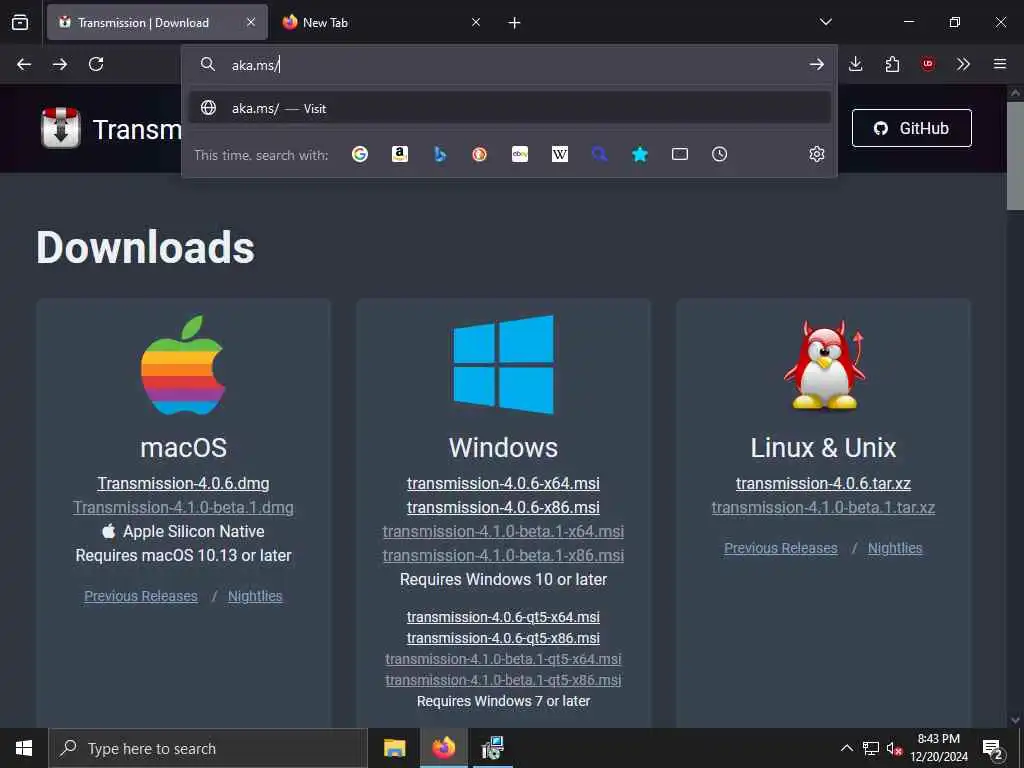
Task: Download transmission-4.1.0-beta.1-qt5-x64.msi
Action: pyautogui.click(x=504, y=659)
